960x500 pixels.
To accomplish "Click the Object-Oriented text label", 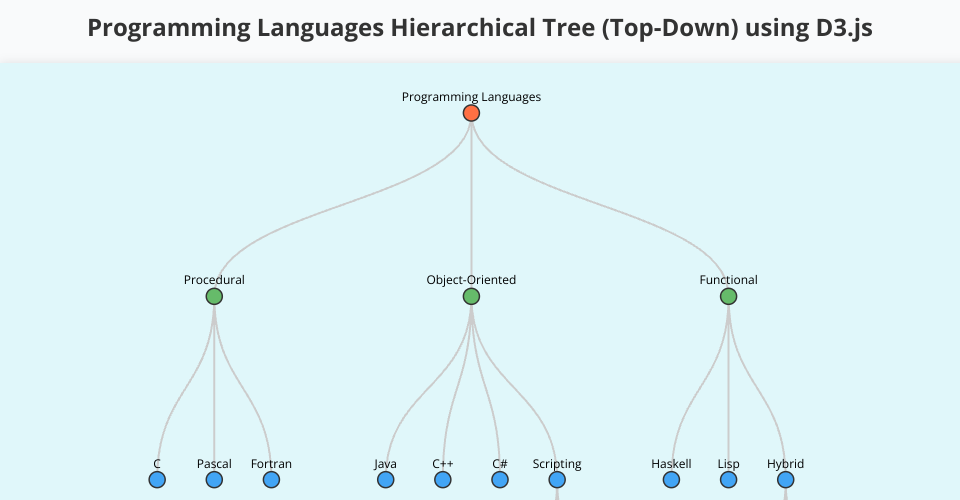I will (471, 280).
